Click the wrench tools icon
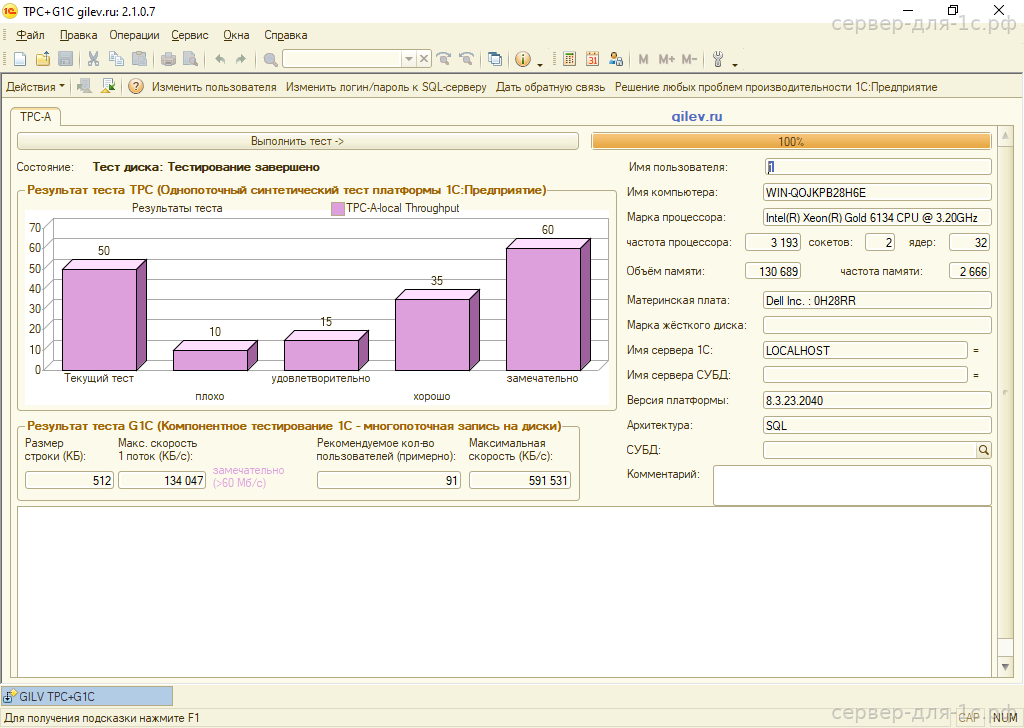 point(719,59)
